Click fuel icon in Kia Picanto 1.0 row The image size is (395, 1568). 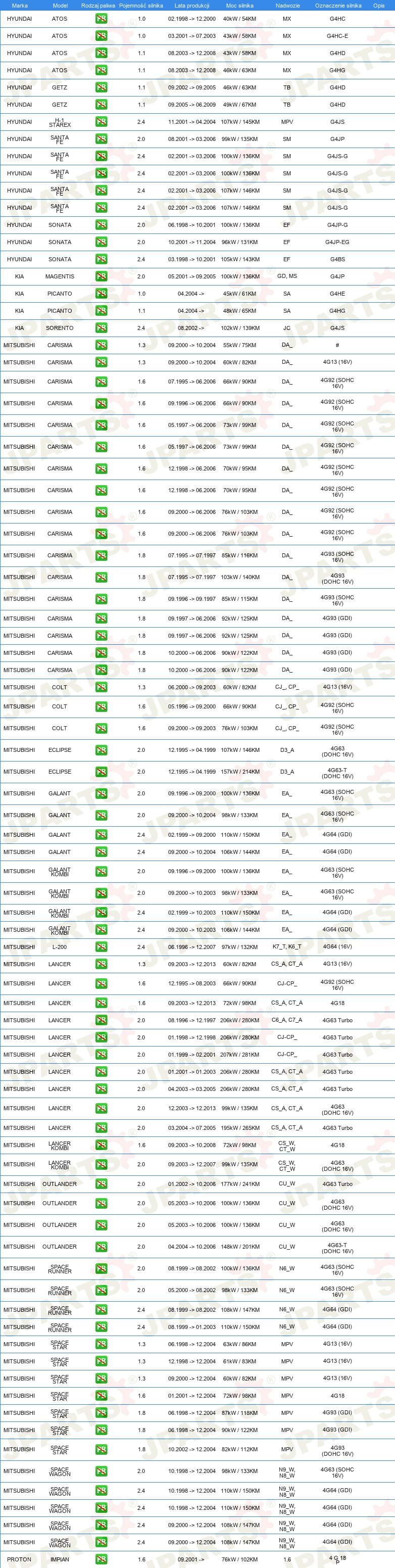101,294
